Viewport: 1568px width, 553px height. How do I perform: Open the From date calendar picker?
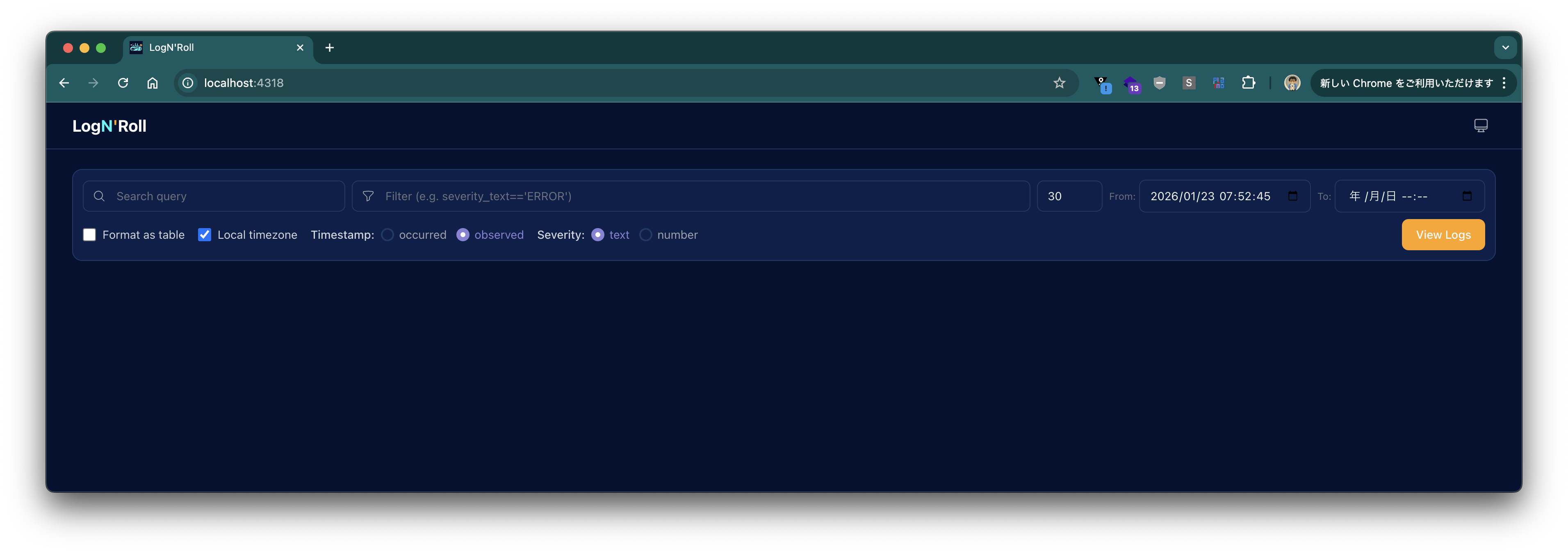coord(1292,196)
